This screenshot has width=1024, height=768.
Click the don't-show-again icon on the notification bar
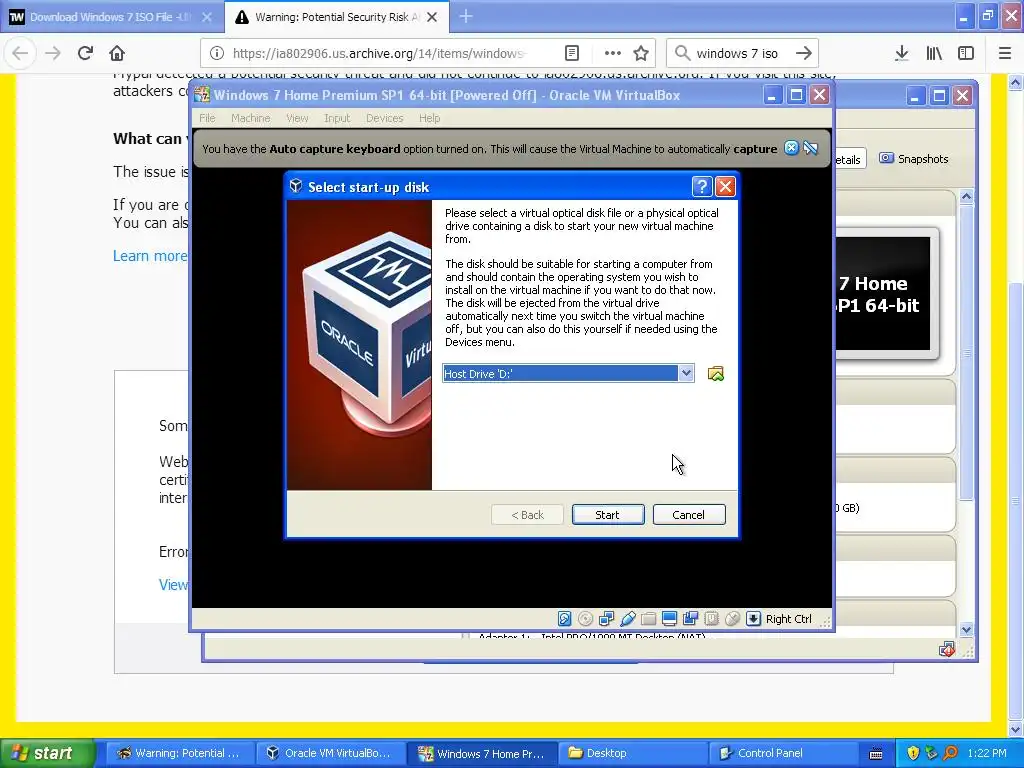click(x=811, y=148)
